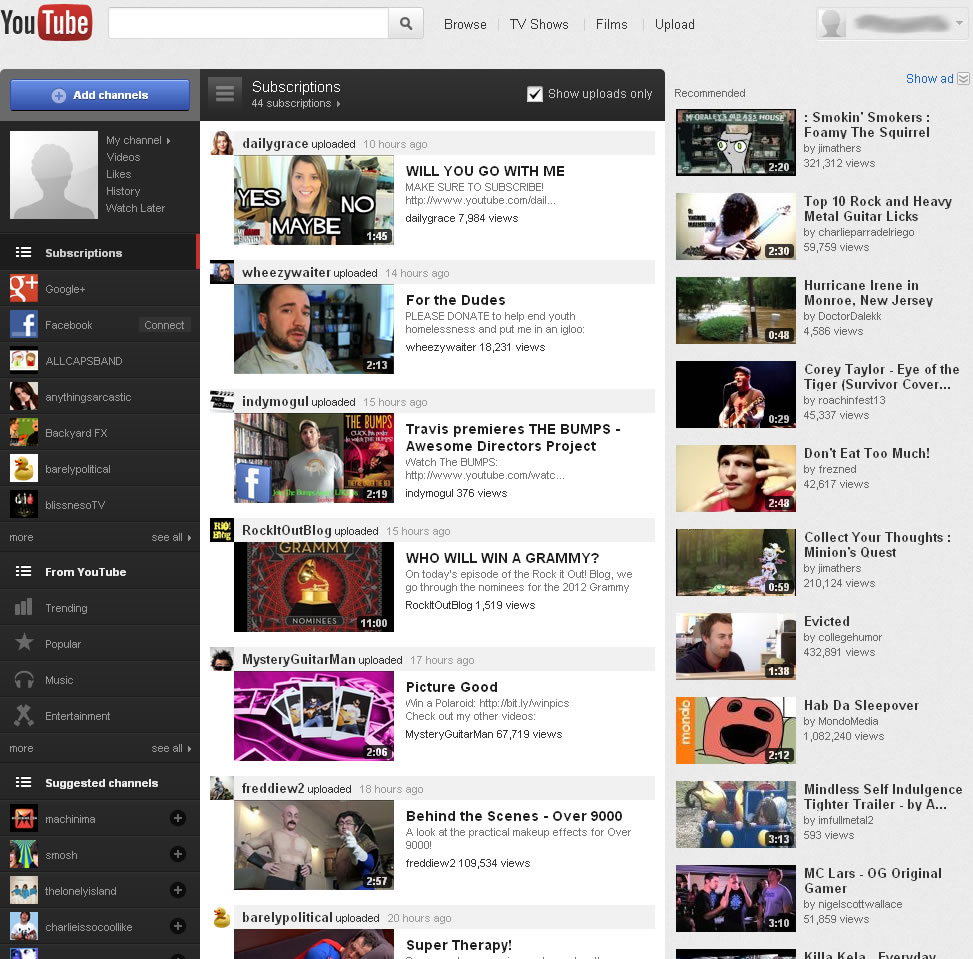The image size is (973, 959).
Task: Select Subscriptions in left sidebar
Action: [x=100, y=252]
